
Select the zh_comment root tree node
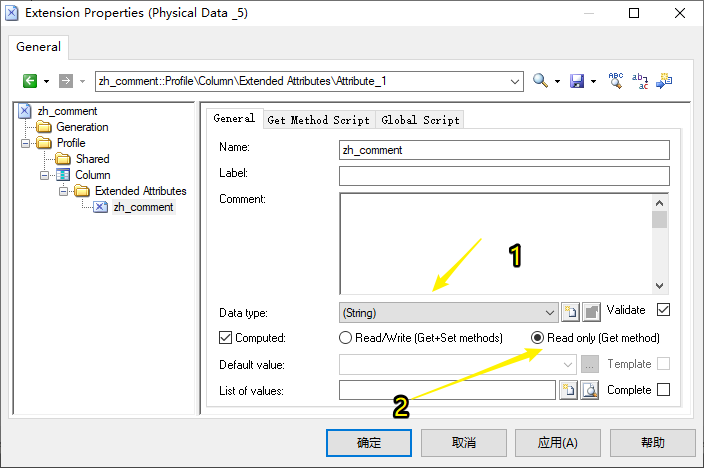click(x=67, y=111)
